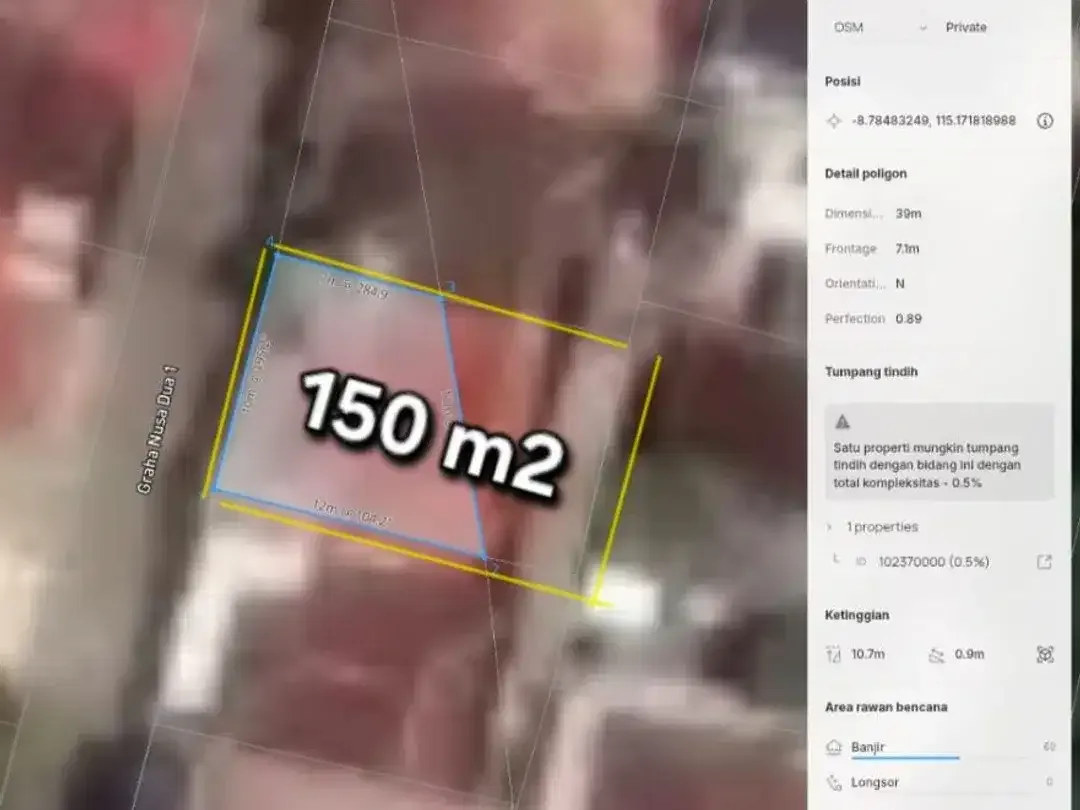This screenshot has width=1080, height=810.
Task: Open external link for ID 102370000
Action: (1044, 562)
